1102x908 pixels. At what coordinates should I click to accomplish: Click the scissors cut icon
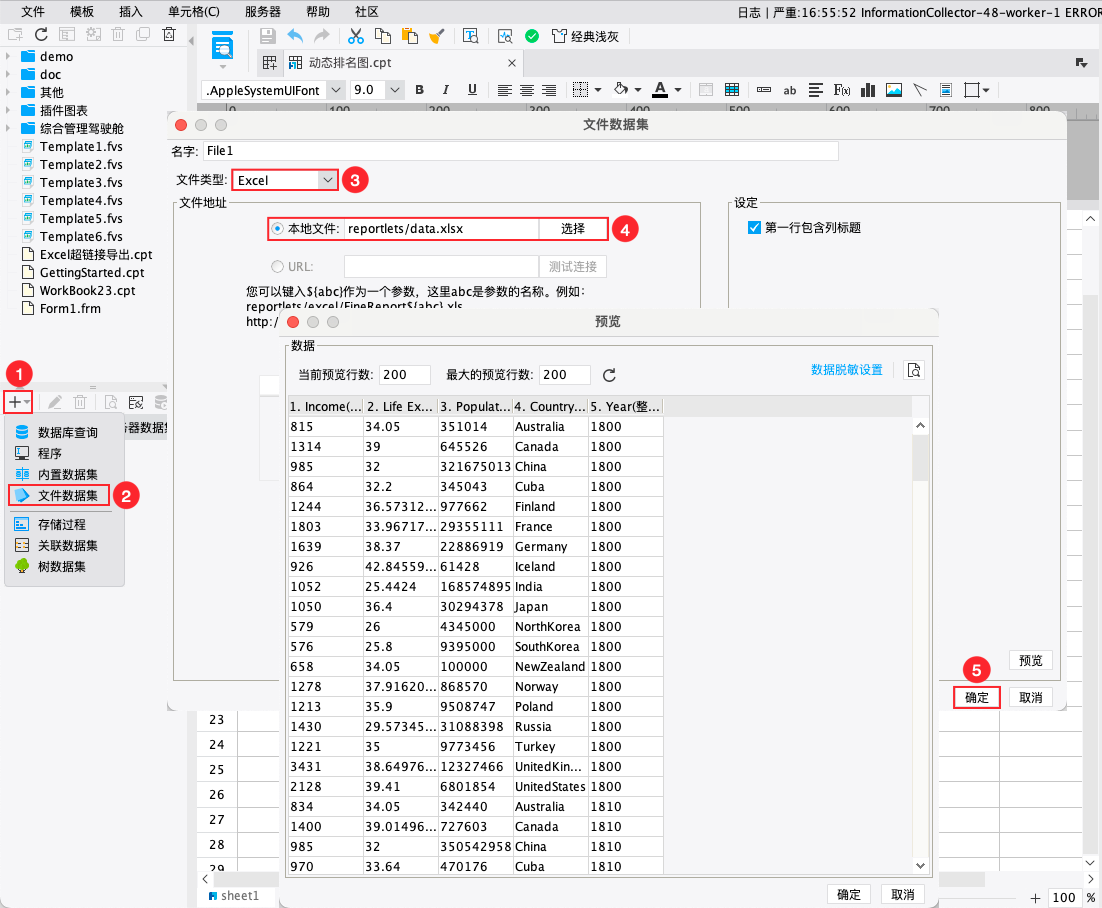point(356,37)
